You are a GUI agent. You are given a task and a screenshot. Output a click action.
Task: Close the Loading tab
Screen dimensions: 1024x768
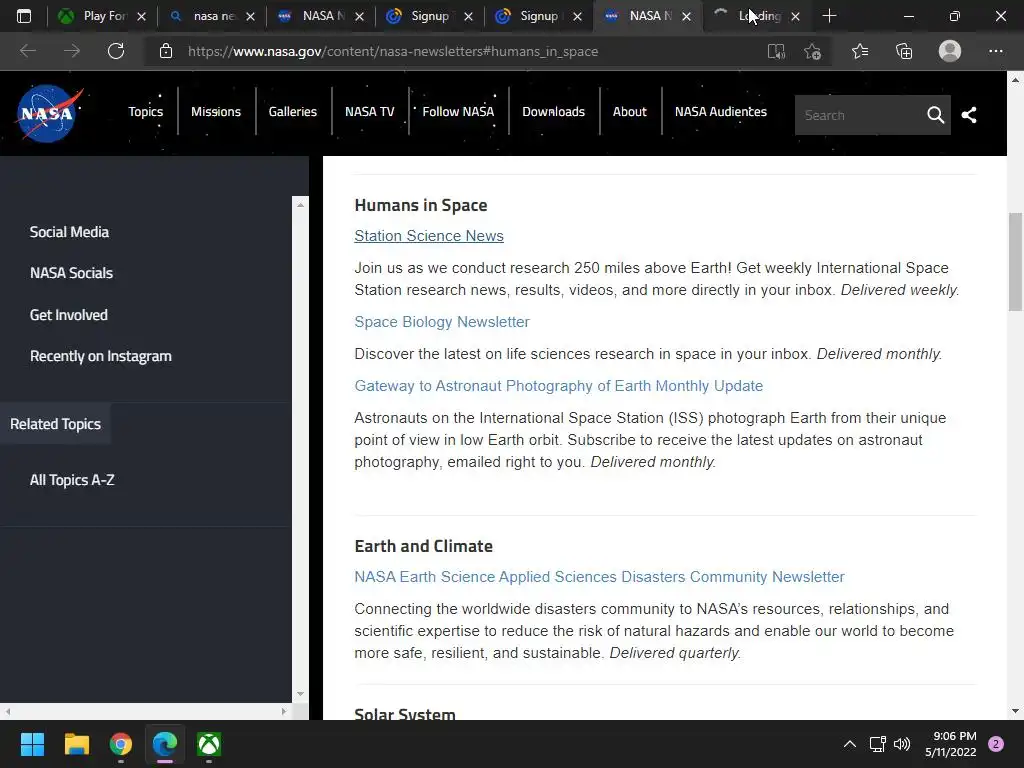795,16
